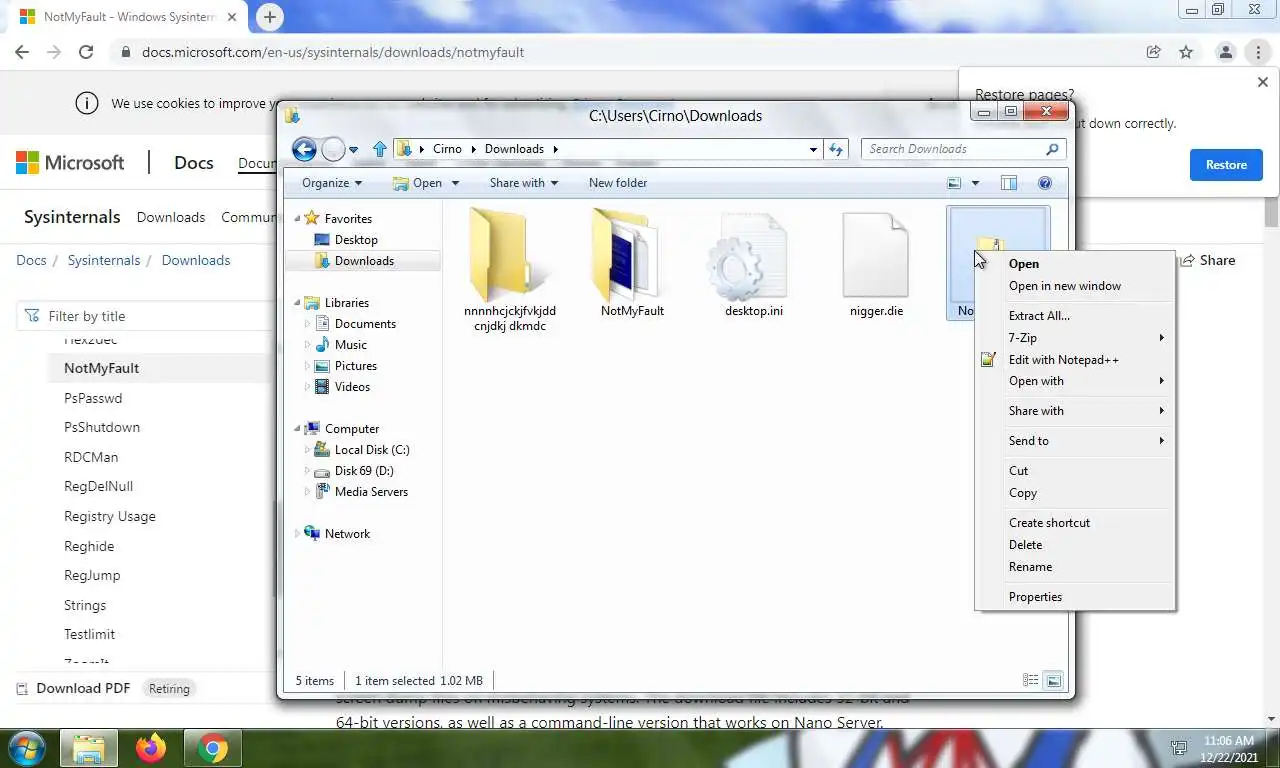Click the Microsoft logo
Screen dimensions: 1280x768
70,163
